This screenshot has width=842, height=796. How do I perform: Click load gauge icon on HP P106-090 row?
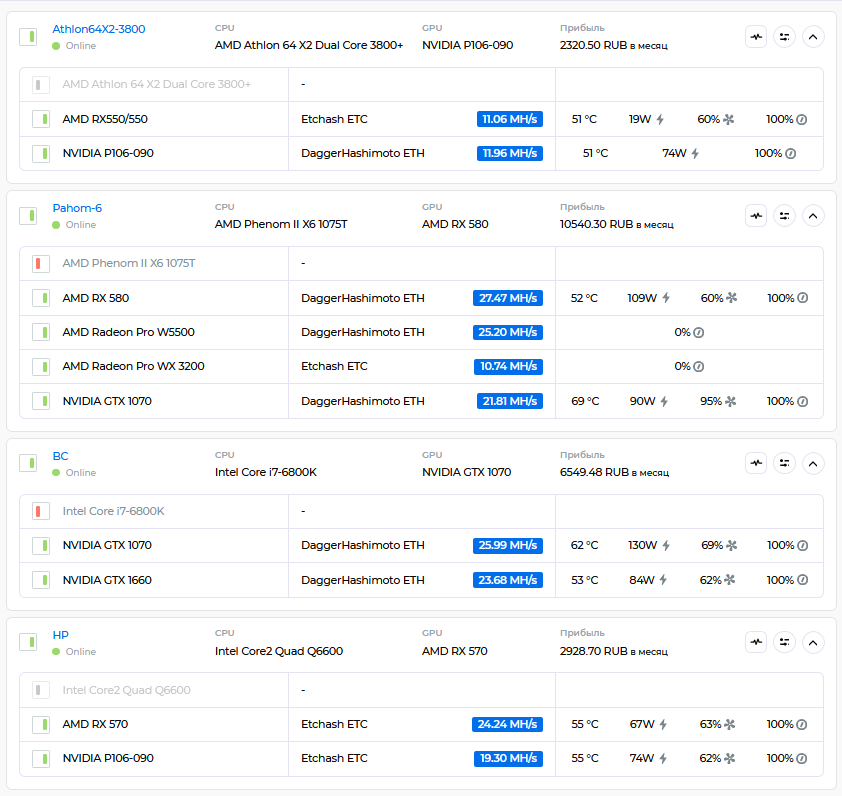click(802, 759)
